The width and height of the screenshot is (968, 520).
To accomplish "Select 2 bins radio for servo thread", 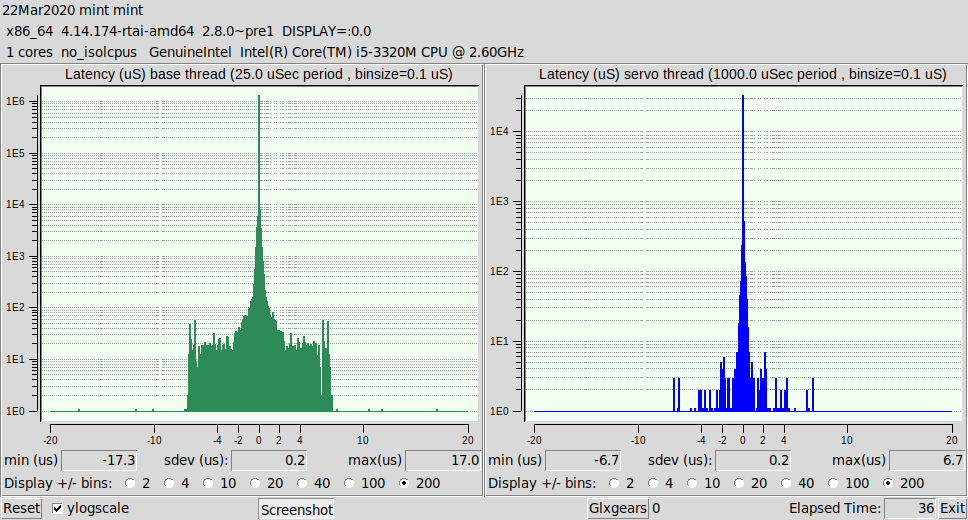I will (614, 483).
